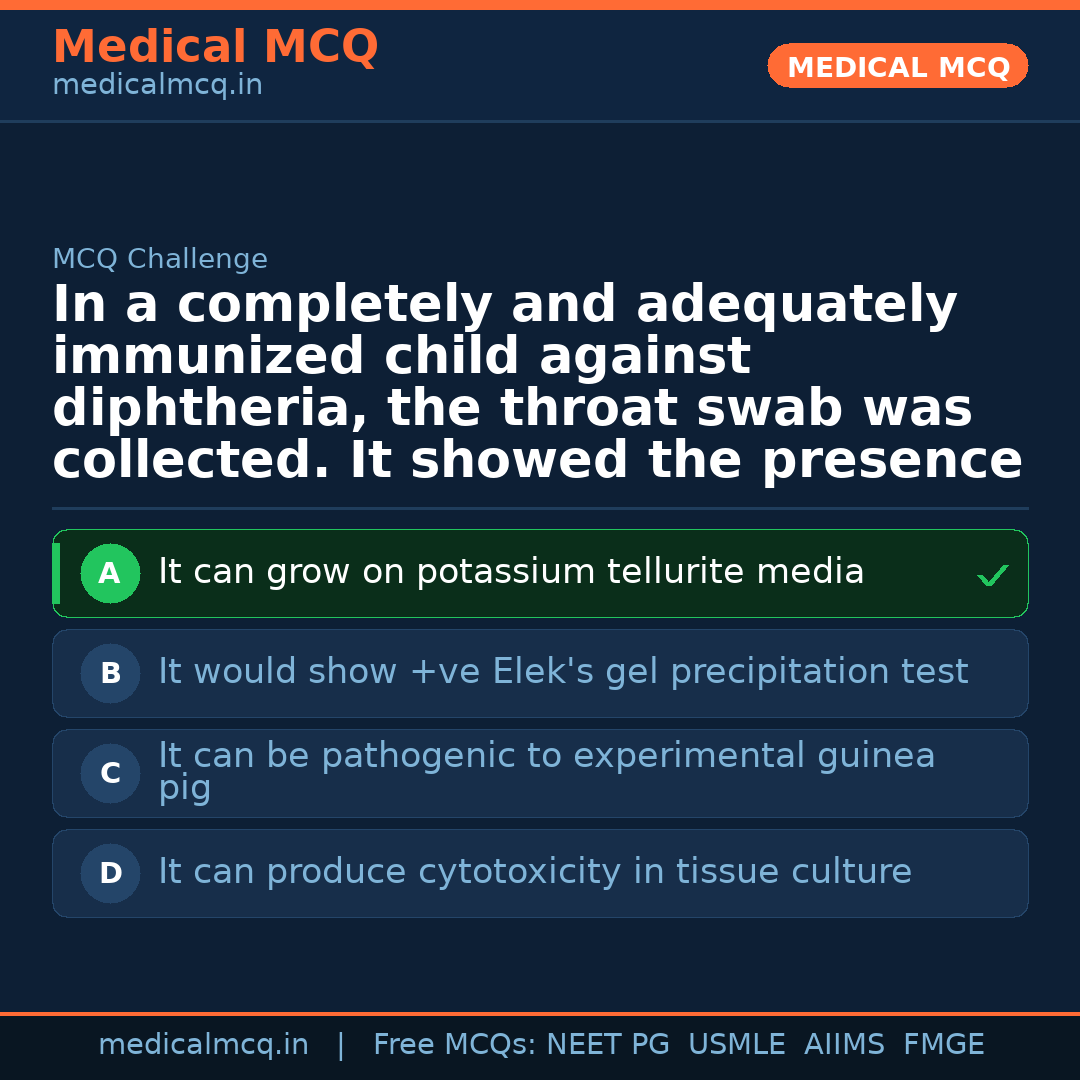Screen dimensions: 1080x1080
Task: Select the cytotoxicity in tissue culture answer
Action: (x=534, y=873)
